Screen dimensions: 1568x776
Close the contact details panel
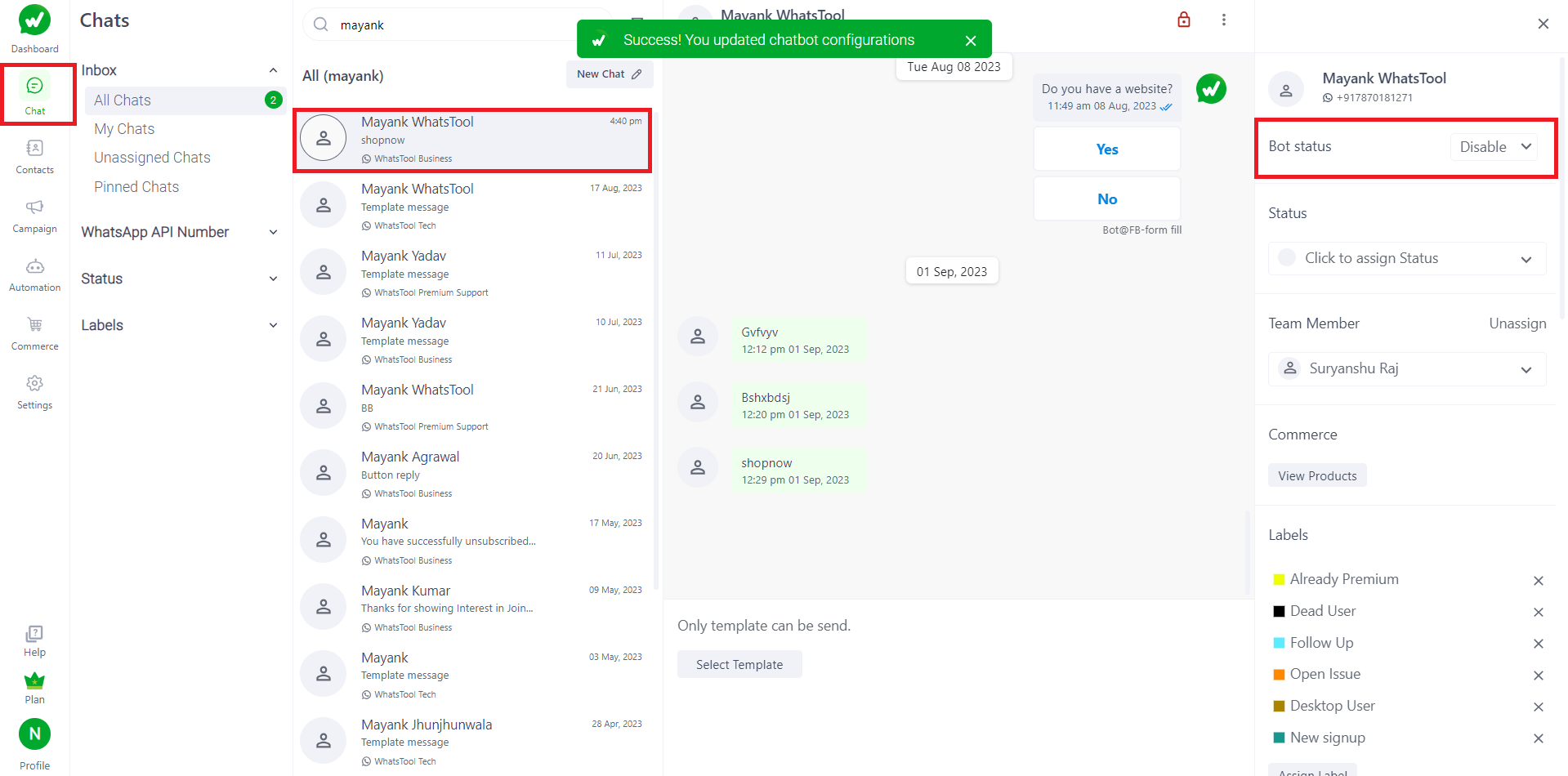(x=1543, y=24)
